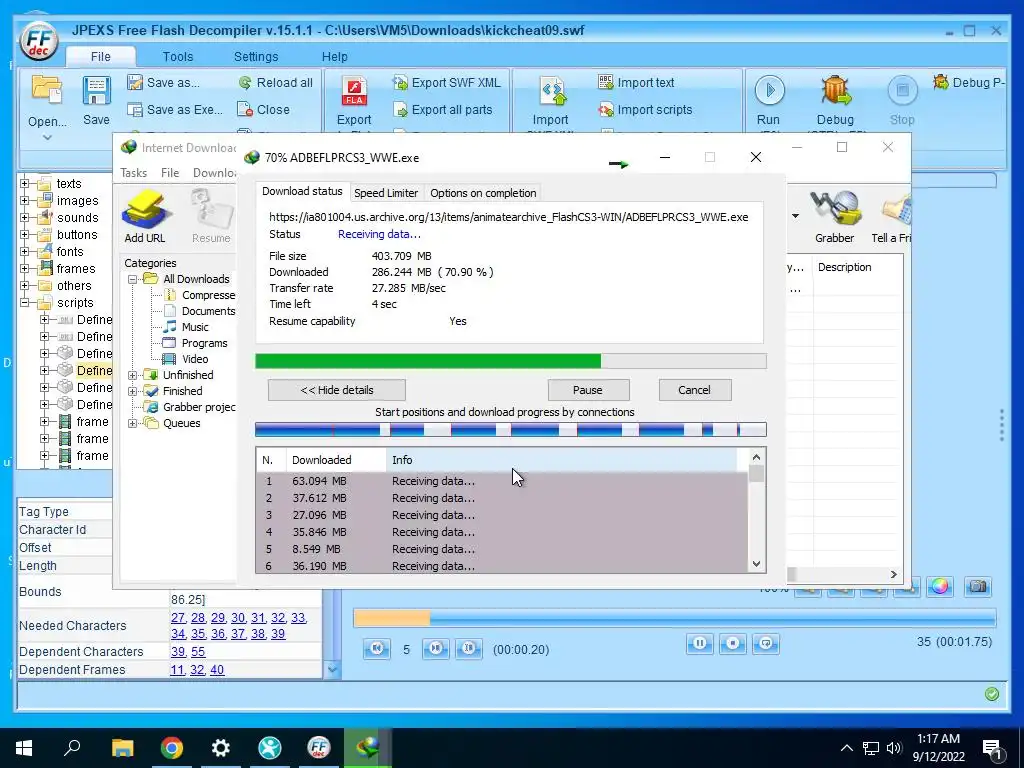The width and height of the screenshot is (1024, 768).
Task: Open Google Chrome from the taskbar
Action: pyautogui.click(x=172, y=747)
